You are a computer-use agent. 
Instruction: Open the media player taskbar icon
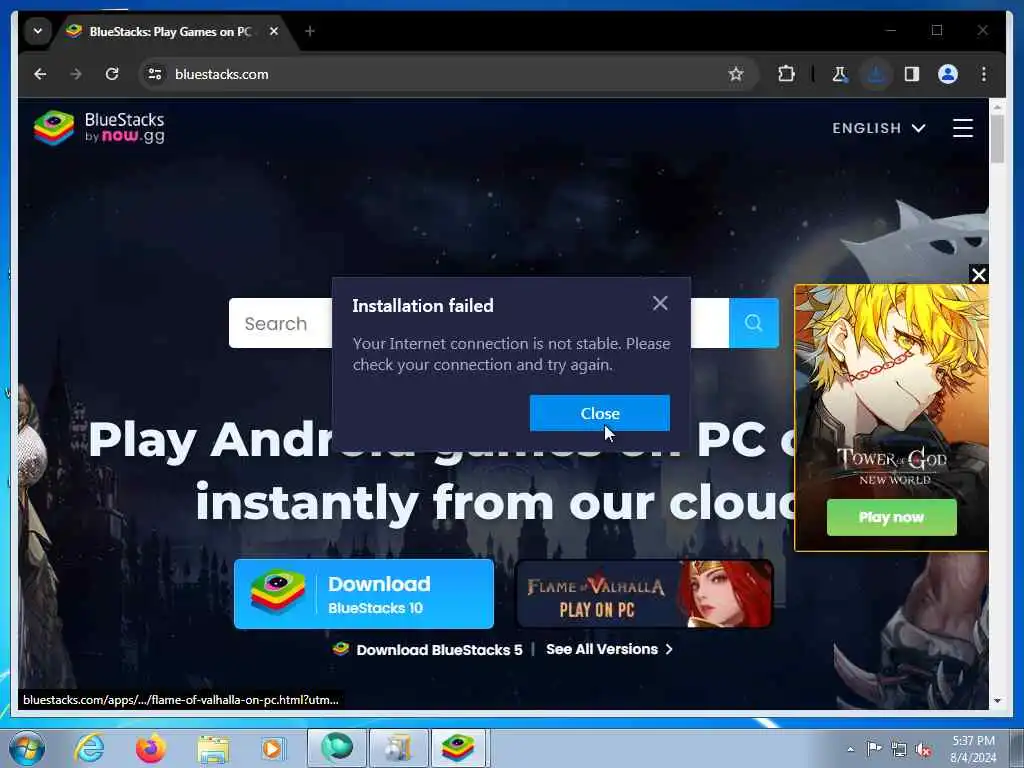tap(273, 748)
